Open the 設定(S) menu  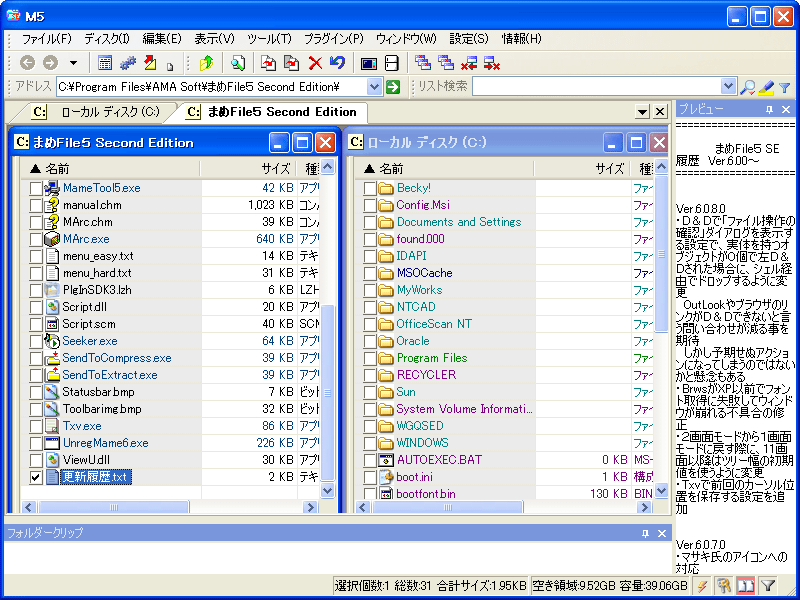pyautogui.click(x=469, y=39)
